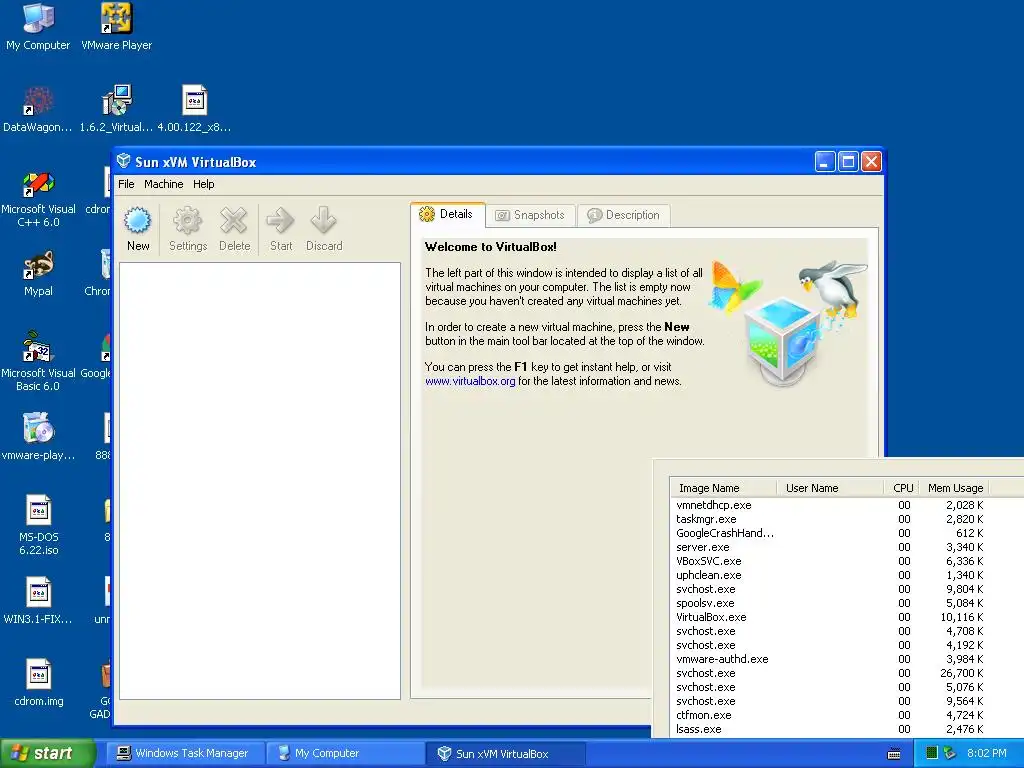1024x768 pixels.
Task: Click the Settings gear toolbar icon
Action: pos(187,221)
